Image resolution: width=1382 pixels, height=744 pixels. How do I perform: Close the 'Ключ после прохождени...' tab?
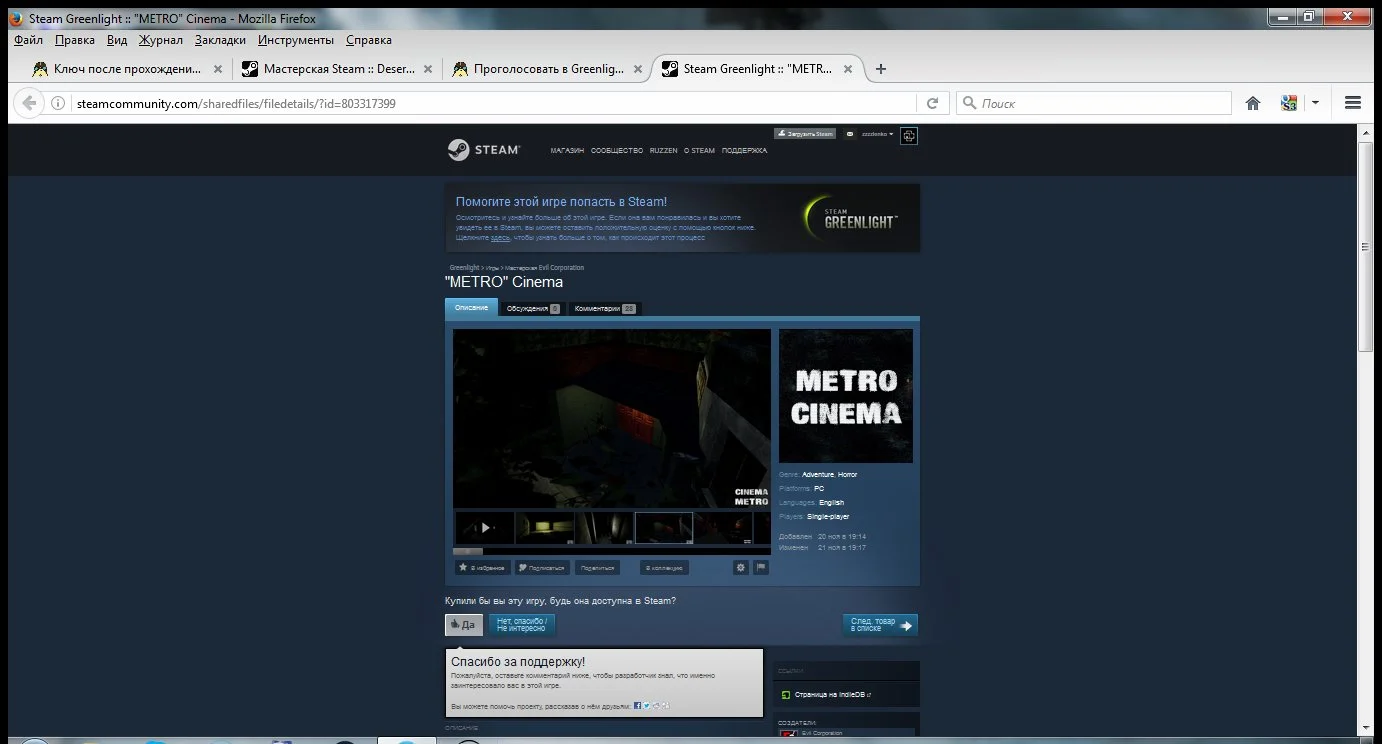coord(218,69)
